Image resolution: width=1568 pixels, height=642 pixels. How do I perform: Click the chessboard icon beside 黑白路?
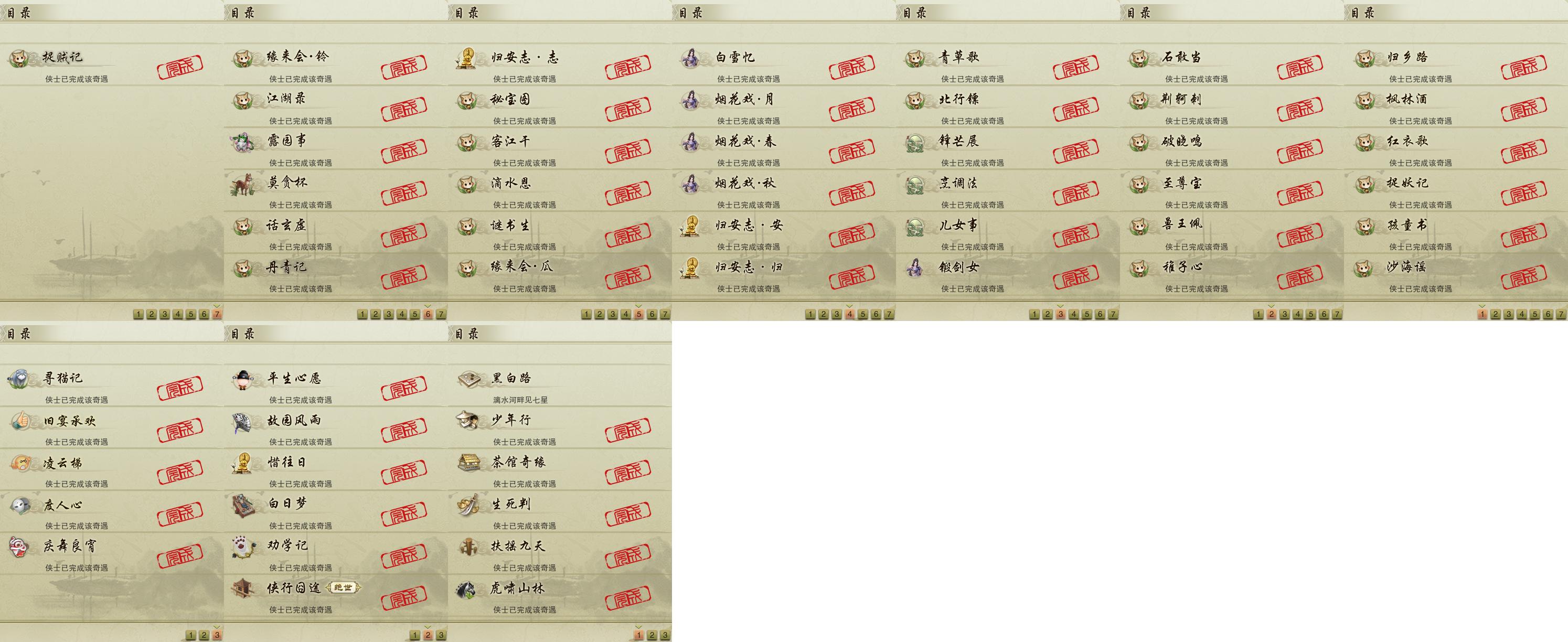[x=468, y=379]
